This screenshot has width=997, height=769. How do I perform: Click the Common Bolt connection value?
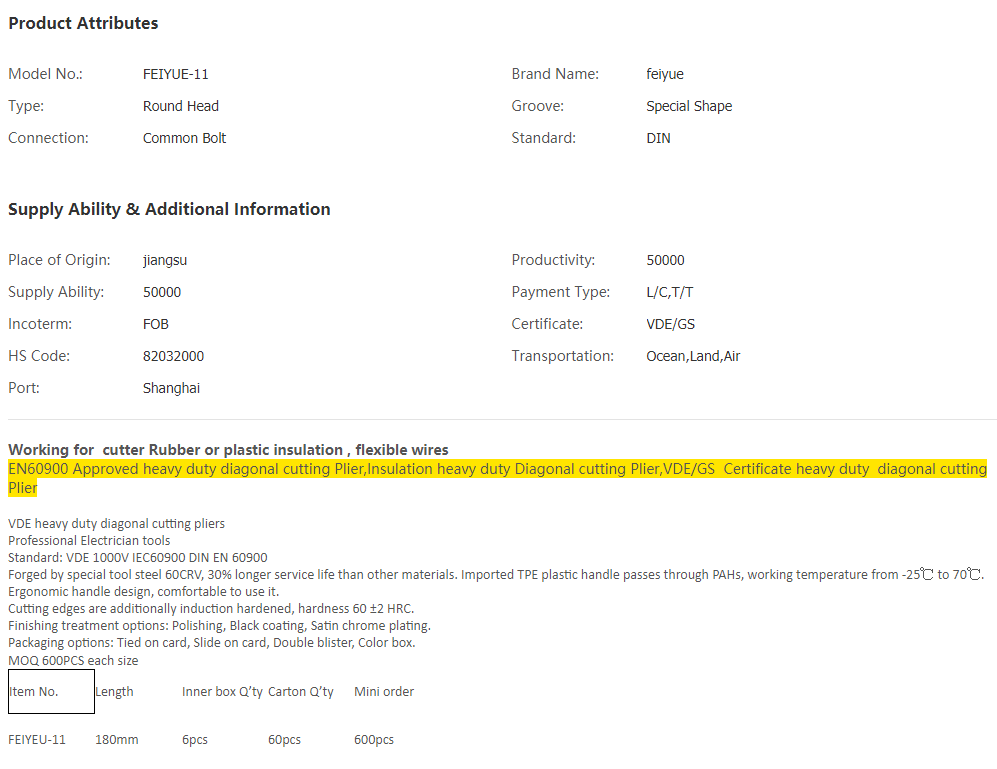point(184,138)
